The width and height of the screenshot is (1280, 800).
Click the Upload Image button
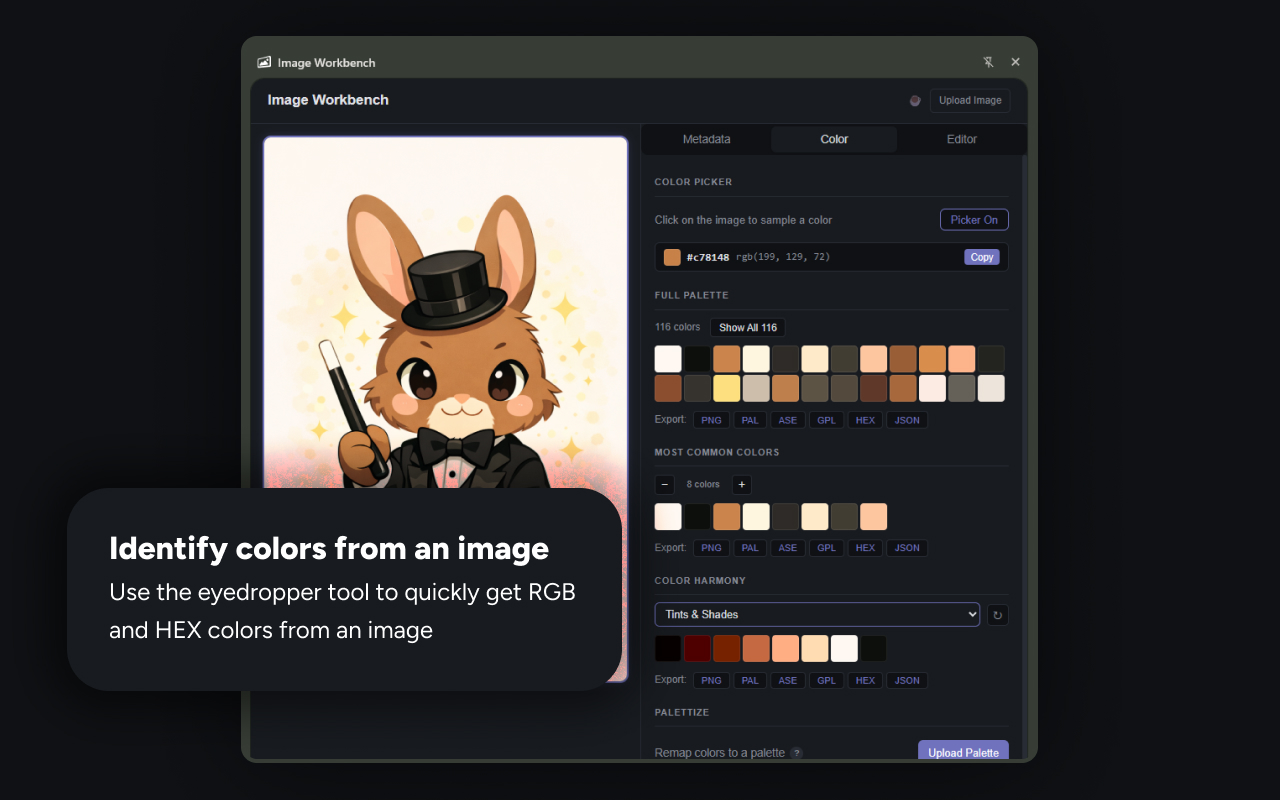click(x=969, y=100)
